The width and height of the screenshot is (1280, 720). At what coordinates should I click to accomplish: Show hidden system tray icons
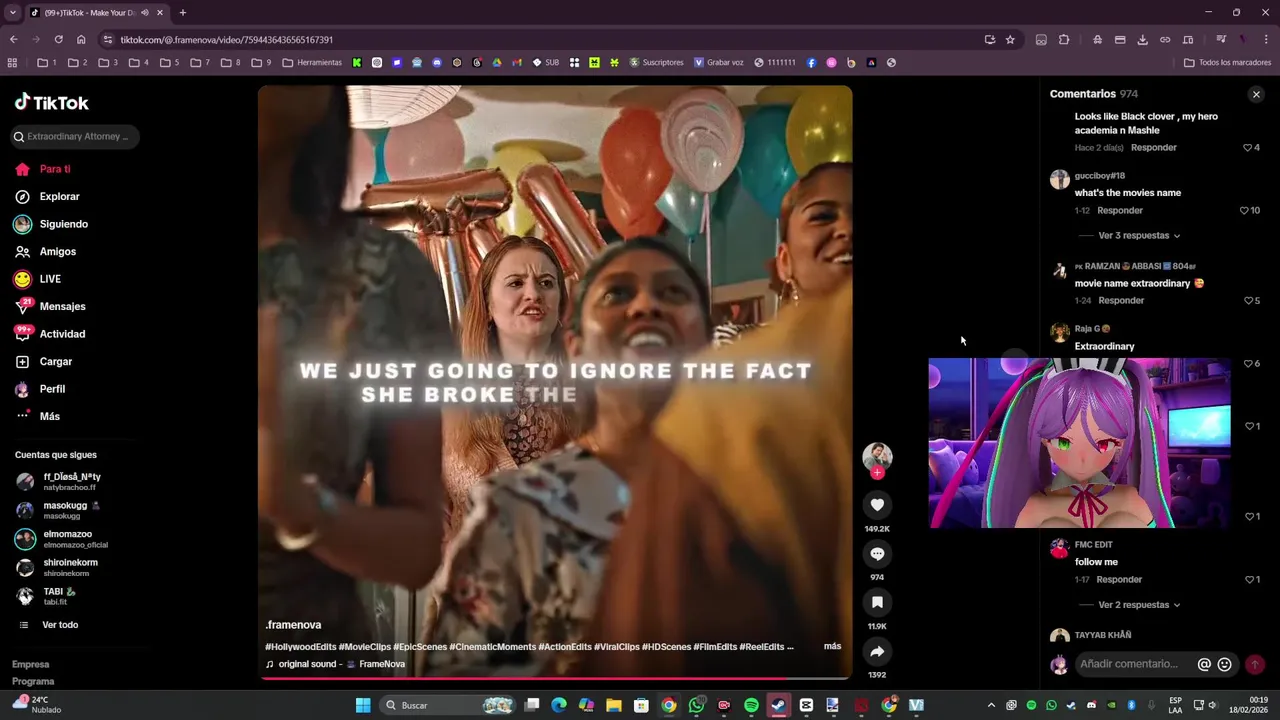coord(991,706)
